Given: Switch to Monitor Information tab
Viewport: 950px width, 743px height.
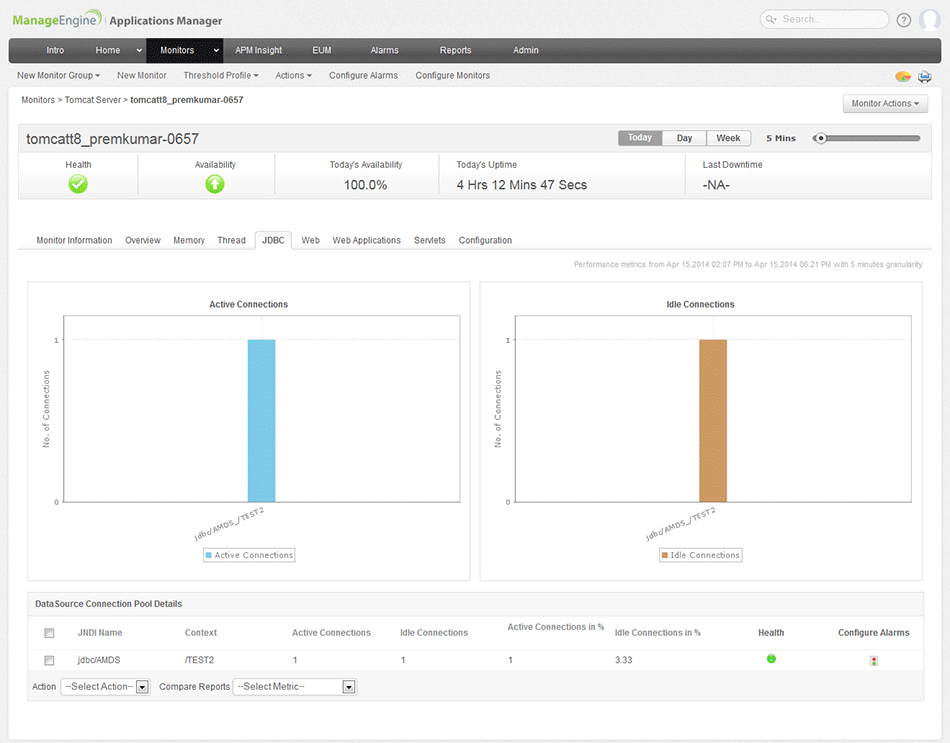Looking at the screenshot, I should pos(74,241).
